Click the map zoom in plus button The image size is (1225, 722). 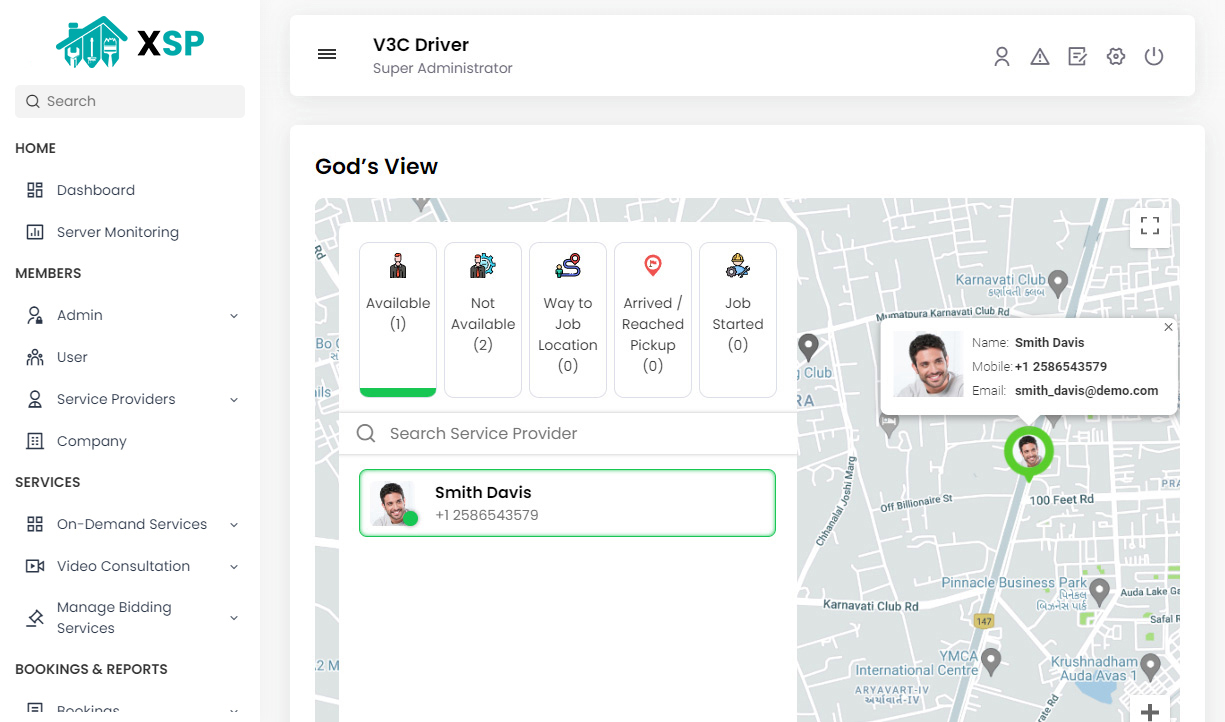(x=1150, y=711)
